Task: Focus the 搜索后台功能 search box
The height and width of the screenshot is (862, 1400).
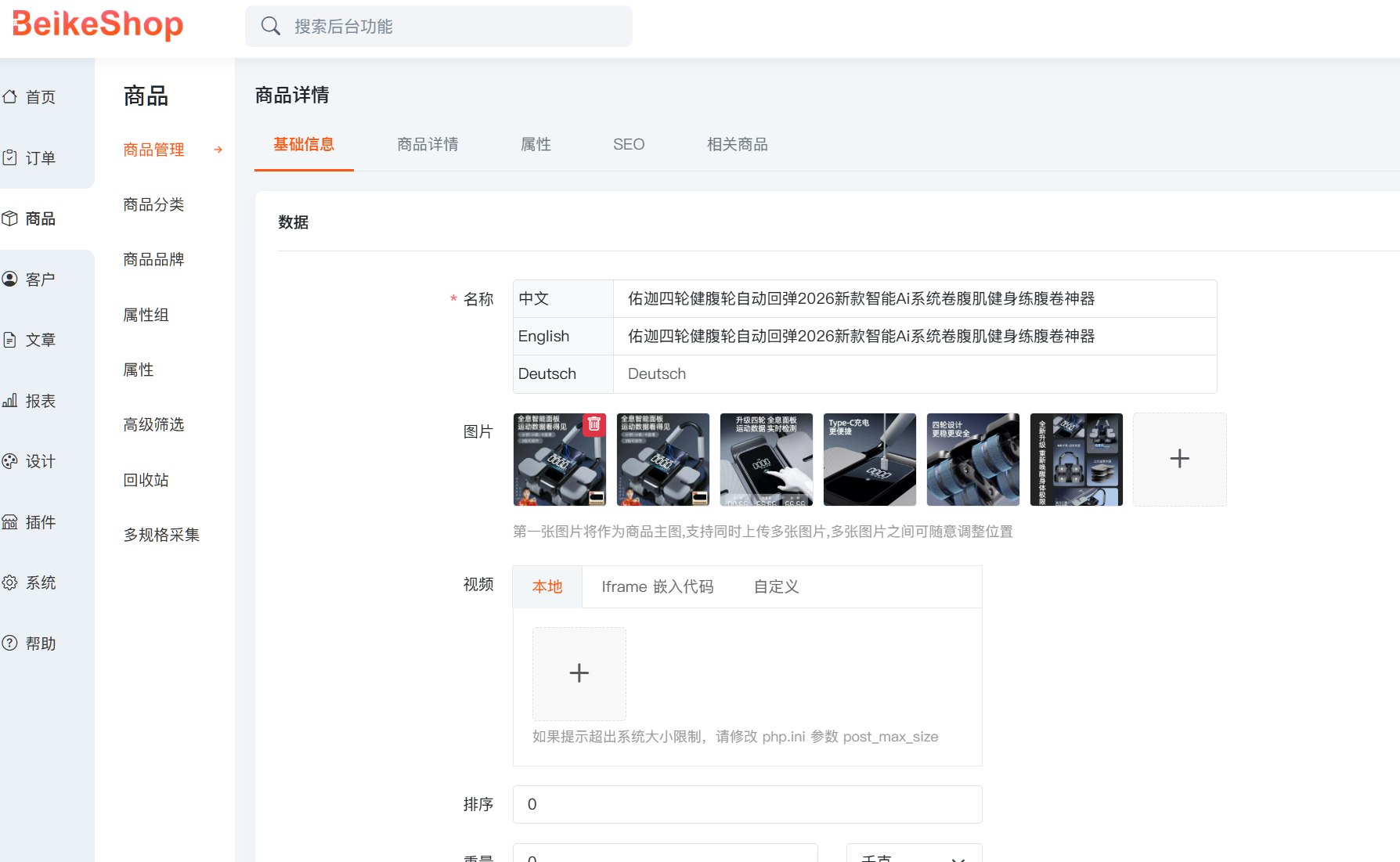Action: pos(438,26)
